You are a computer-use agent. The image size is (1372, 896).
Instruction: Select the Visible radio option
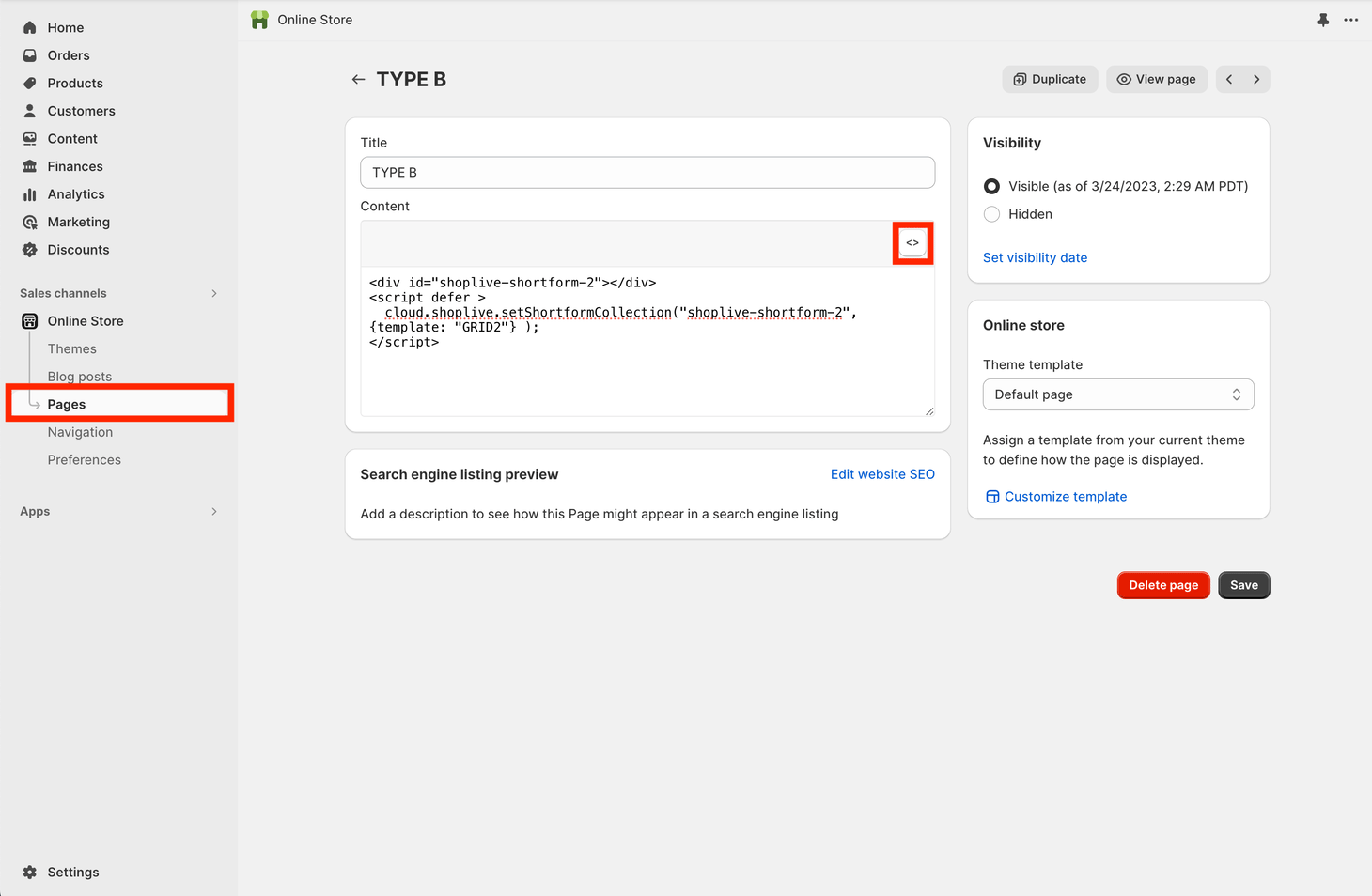(991, 187)
